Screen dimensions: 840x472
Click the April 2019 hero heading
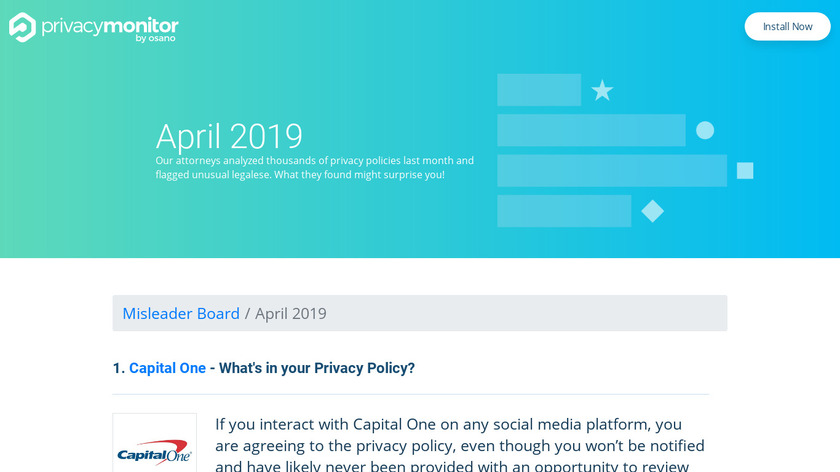click(x=229, y=135)
